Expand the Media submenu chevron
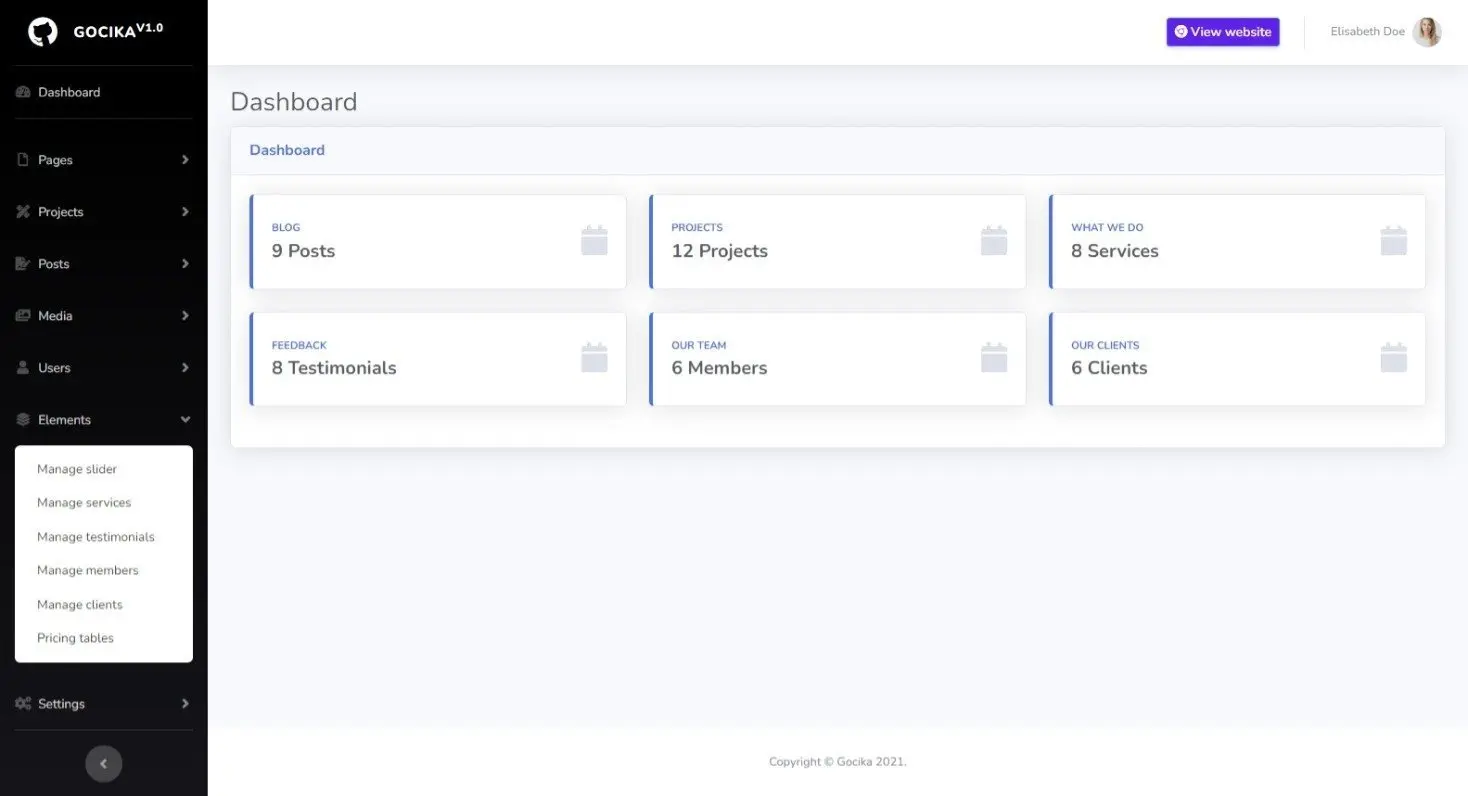This screenshot has height=796, width=1468. 185,316
